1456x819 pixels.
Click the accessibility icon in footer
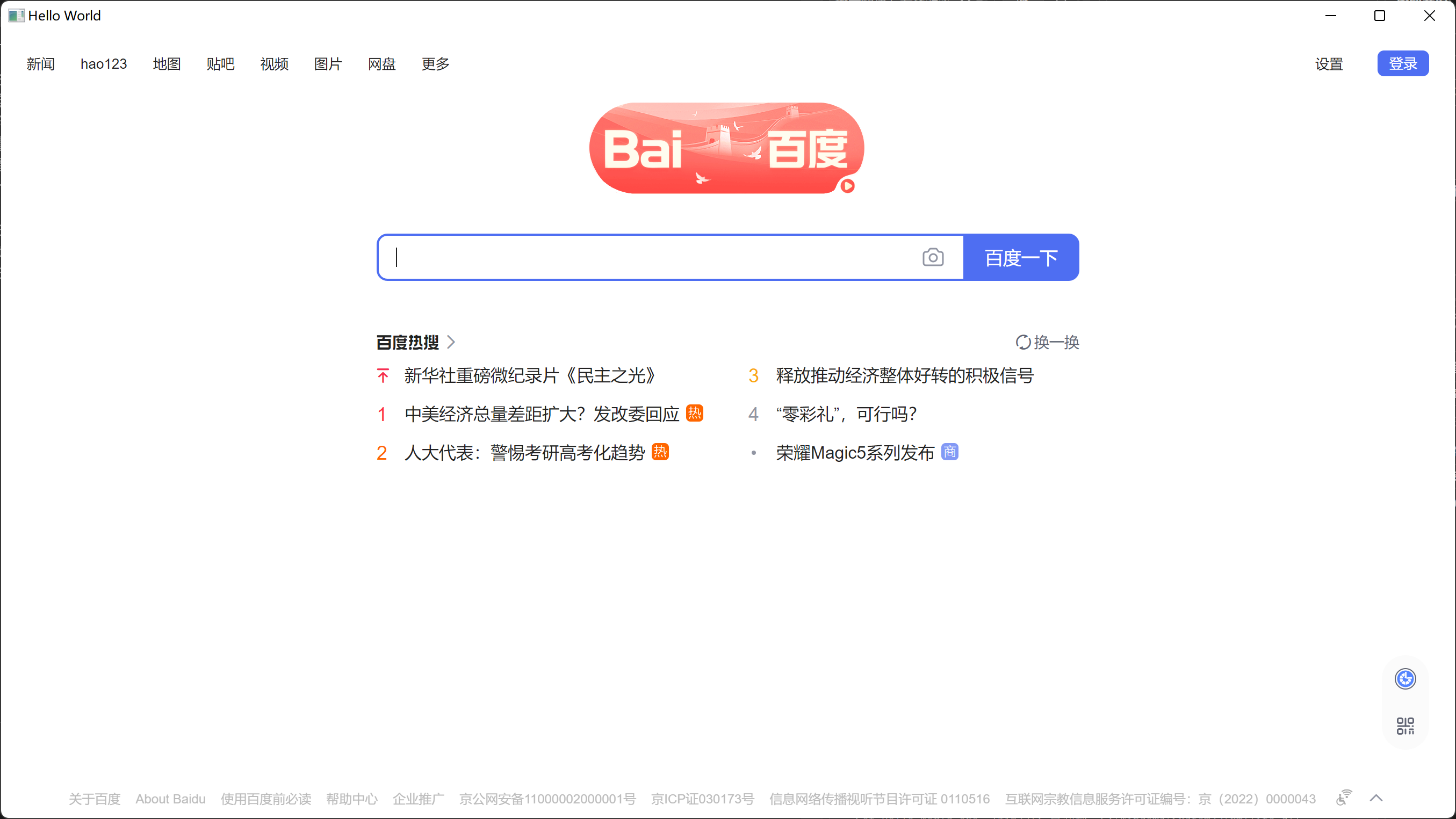coord(1344,798)
